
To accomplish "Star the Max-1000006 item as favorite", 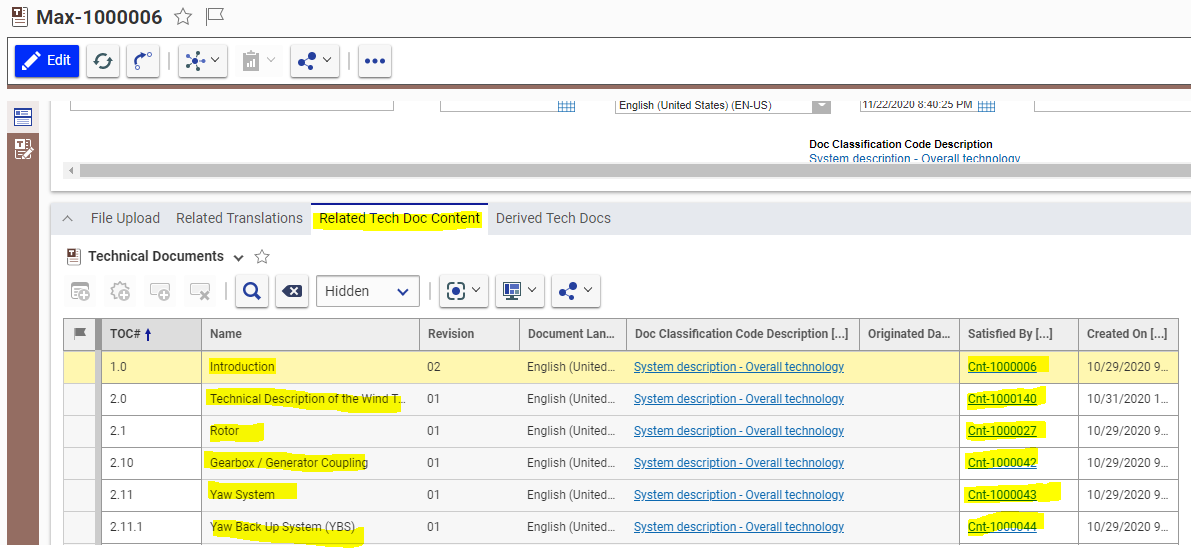I will tap(182, 17).
